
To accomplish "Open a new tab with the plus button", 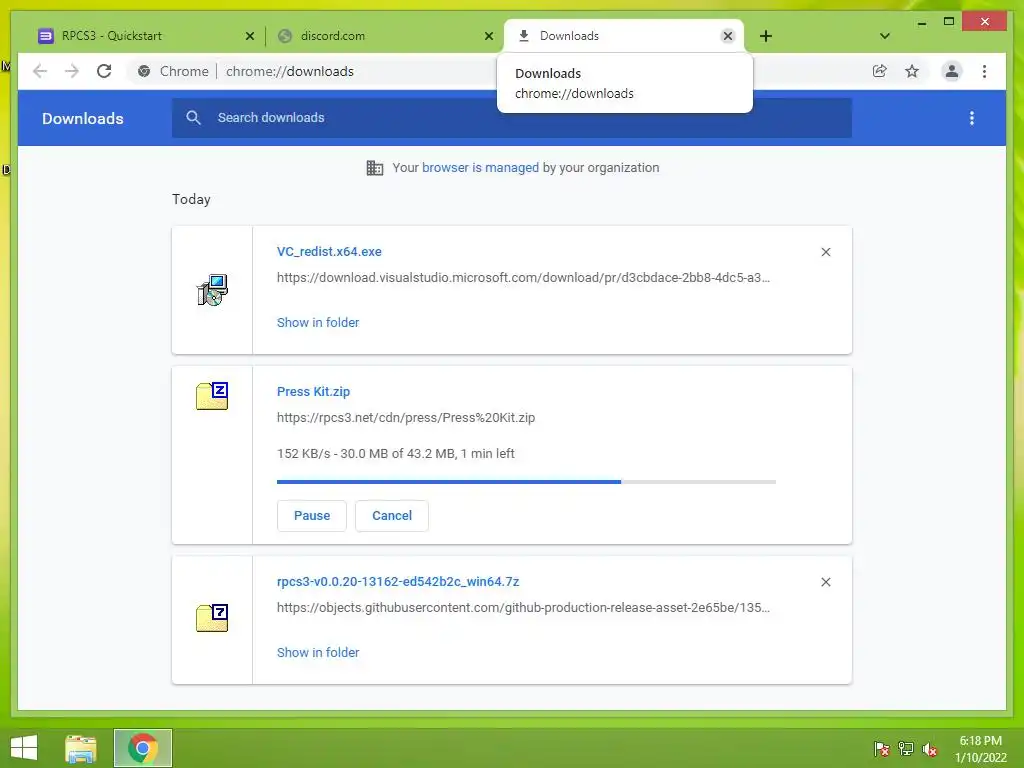I will 766,36.
